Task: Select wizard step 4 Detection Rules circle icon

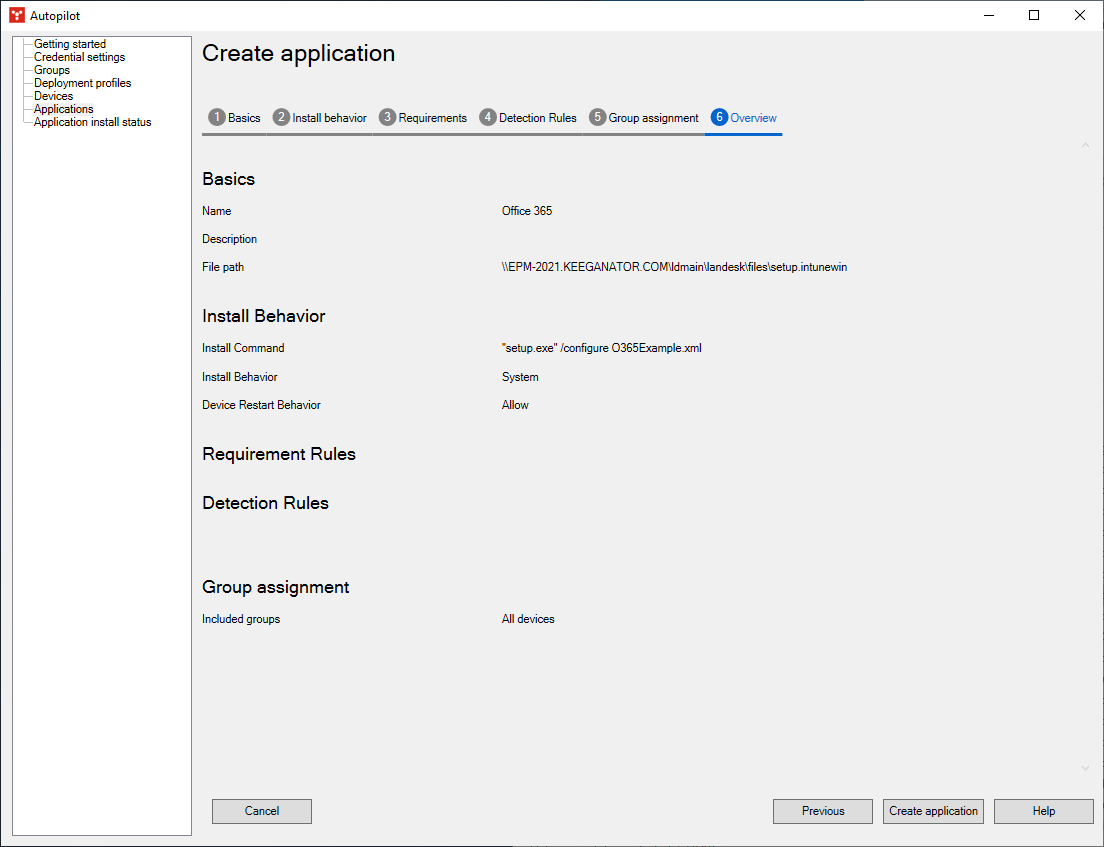Action: 488,117
